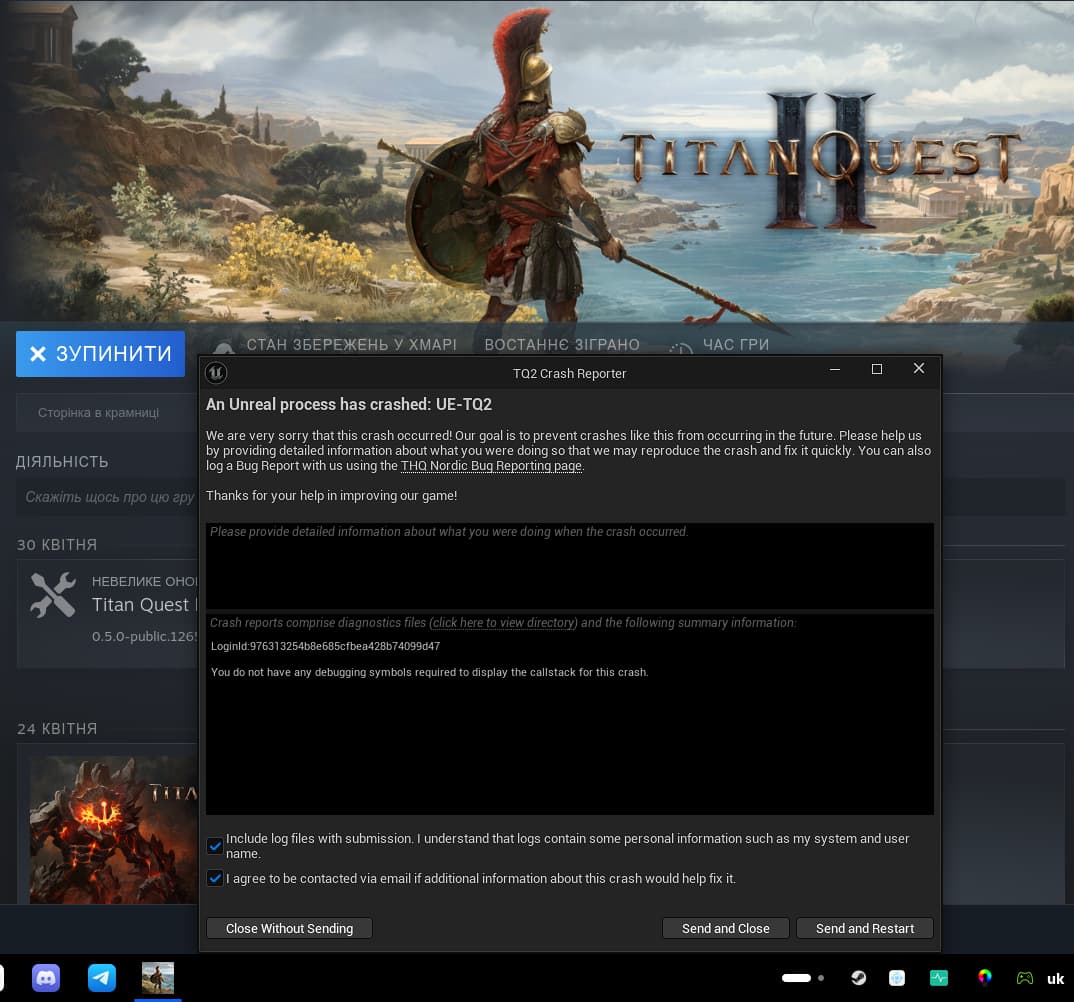Click Send and Close button
This screenshot has height=1002, width=1074.
(725, 928)
